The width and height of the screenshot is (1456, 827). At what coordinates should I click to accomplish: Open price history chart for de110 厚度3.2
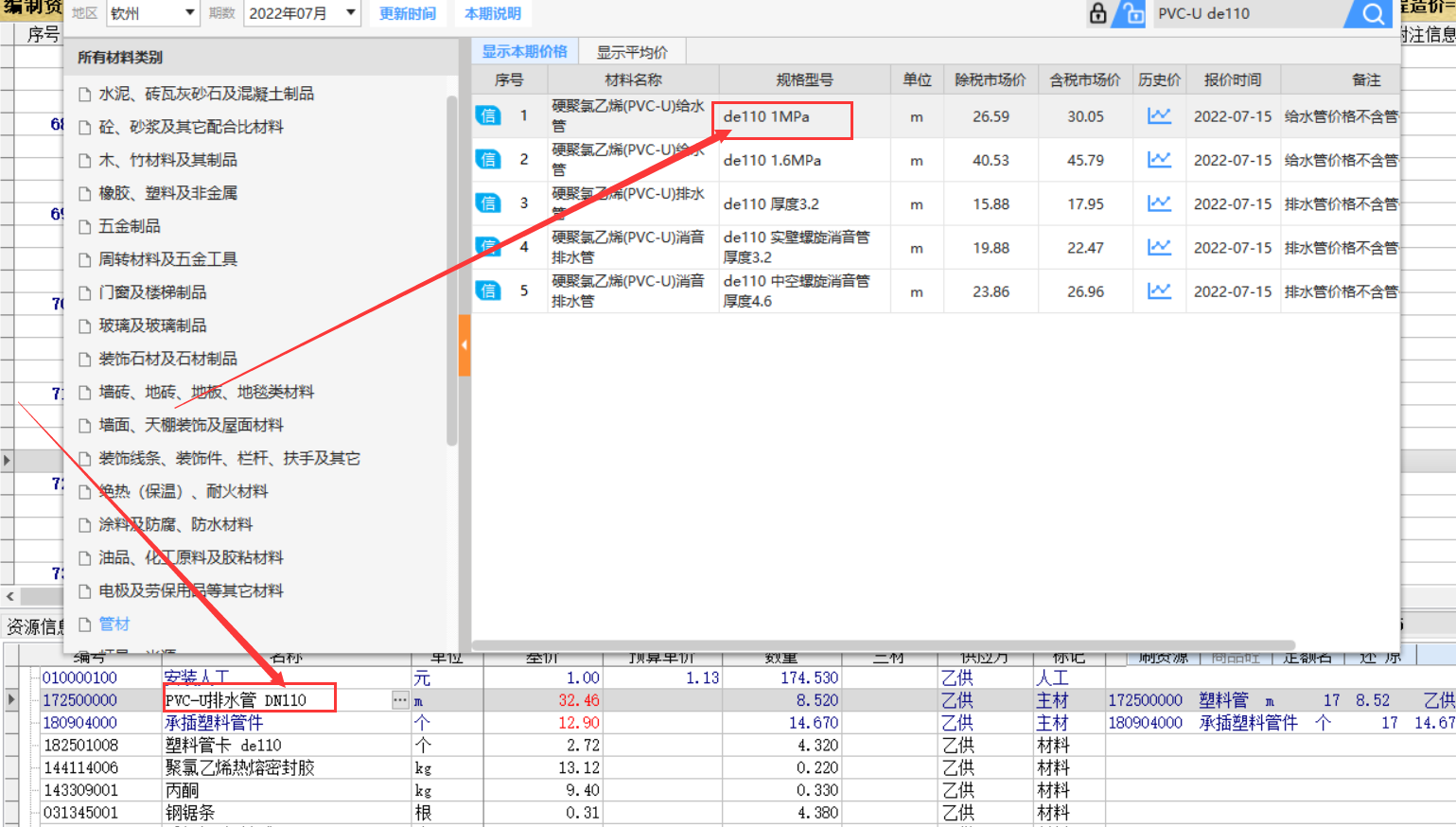(1159, 202)
